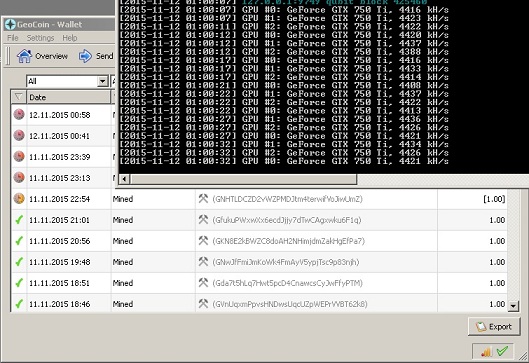Select date 12.11.2015 00:58
Viewport: 529px width, 363px height.
pyautogui.click(x=59, y=115)
